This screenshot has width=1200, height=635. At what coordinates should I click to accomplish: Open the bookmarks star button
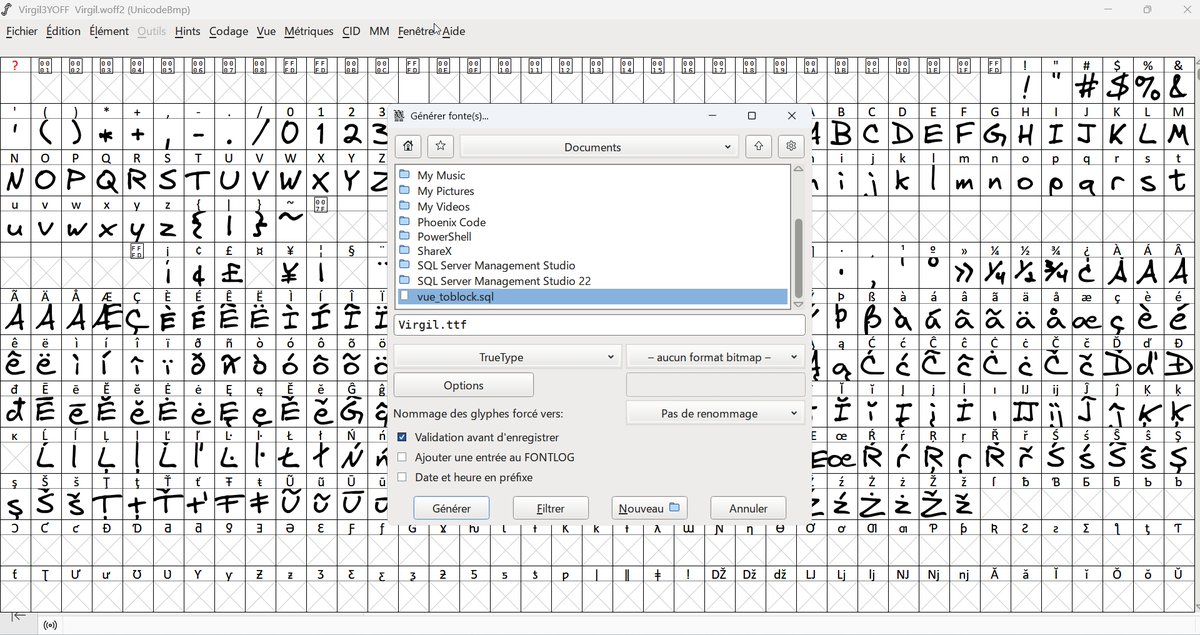[440, 147]
